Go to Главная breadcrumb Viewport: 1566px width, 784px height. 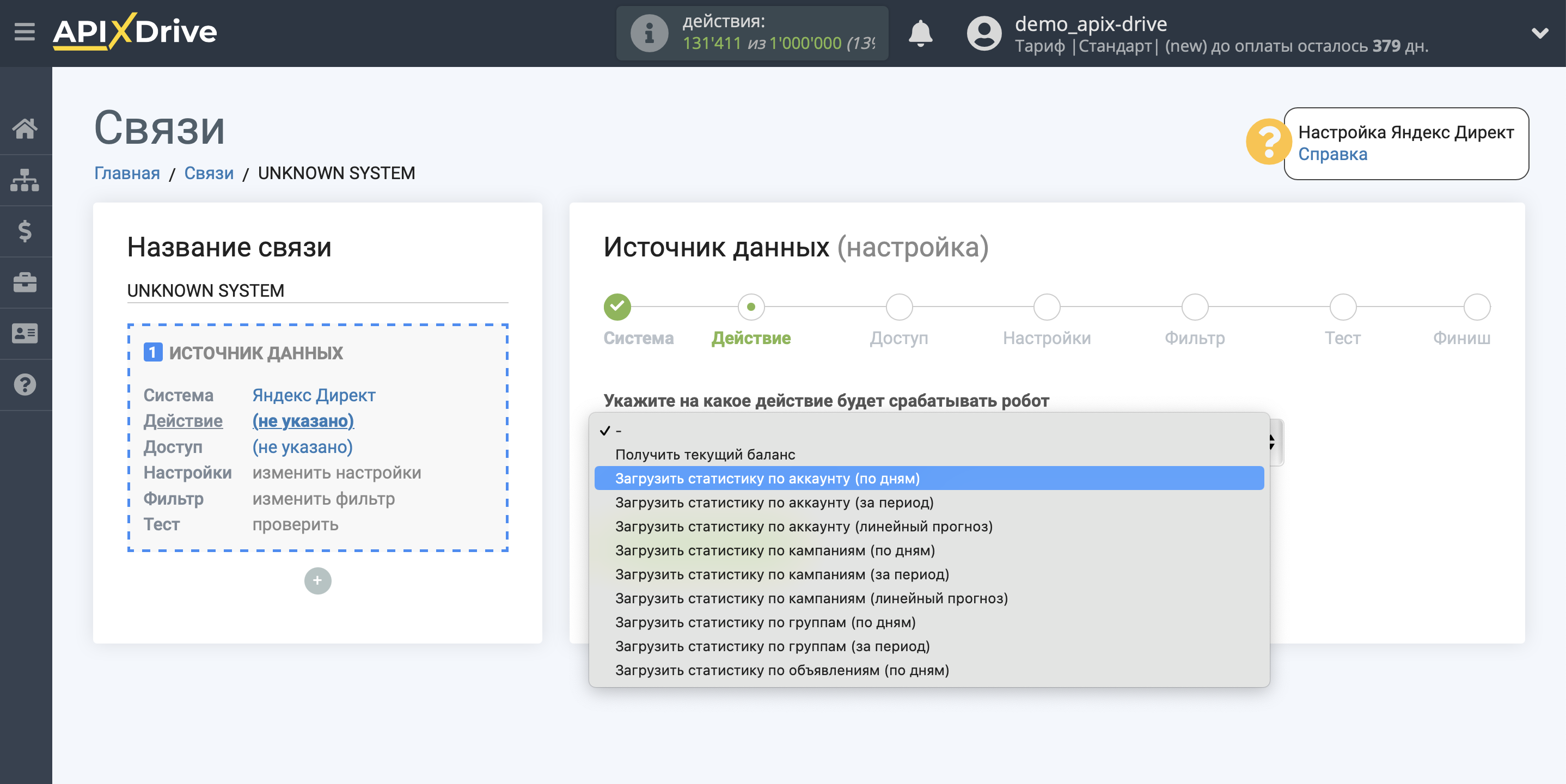(x=127, y=173)
